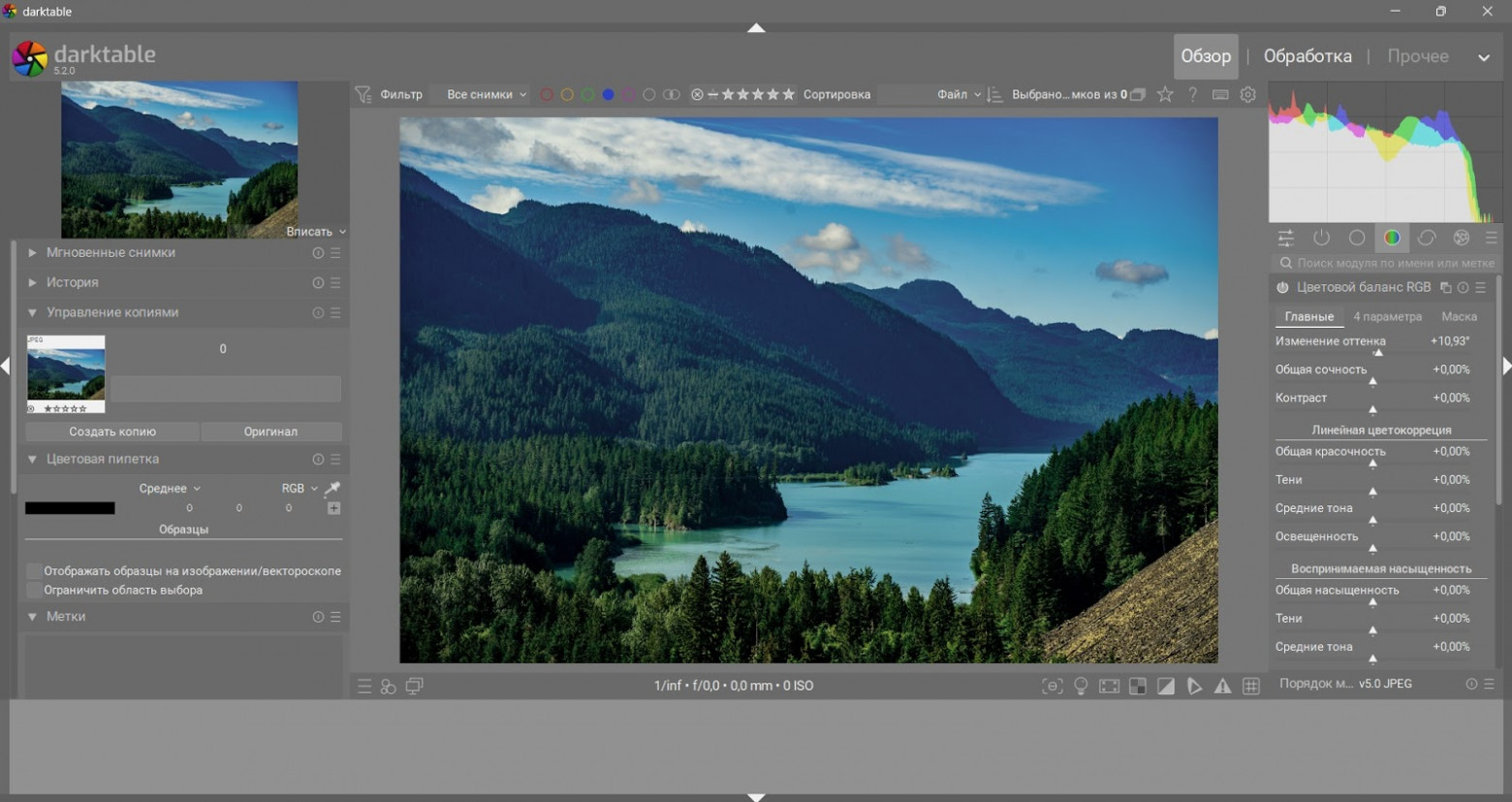This screenshot has width=1512, height=802.
Task: Open the 4 параметра tab
Action: (x=1387, y=317)
